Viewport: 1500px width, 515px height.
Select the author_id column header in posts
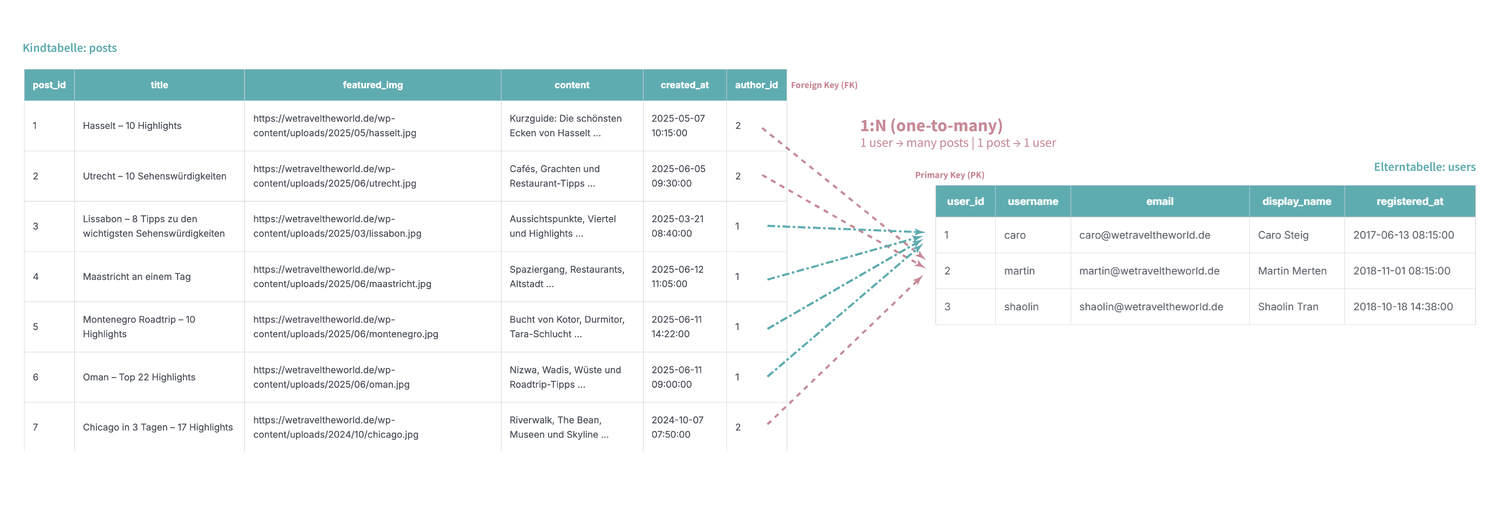[x=756, y=85]
